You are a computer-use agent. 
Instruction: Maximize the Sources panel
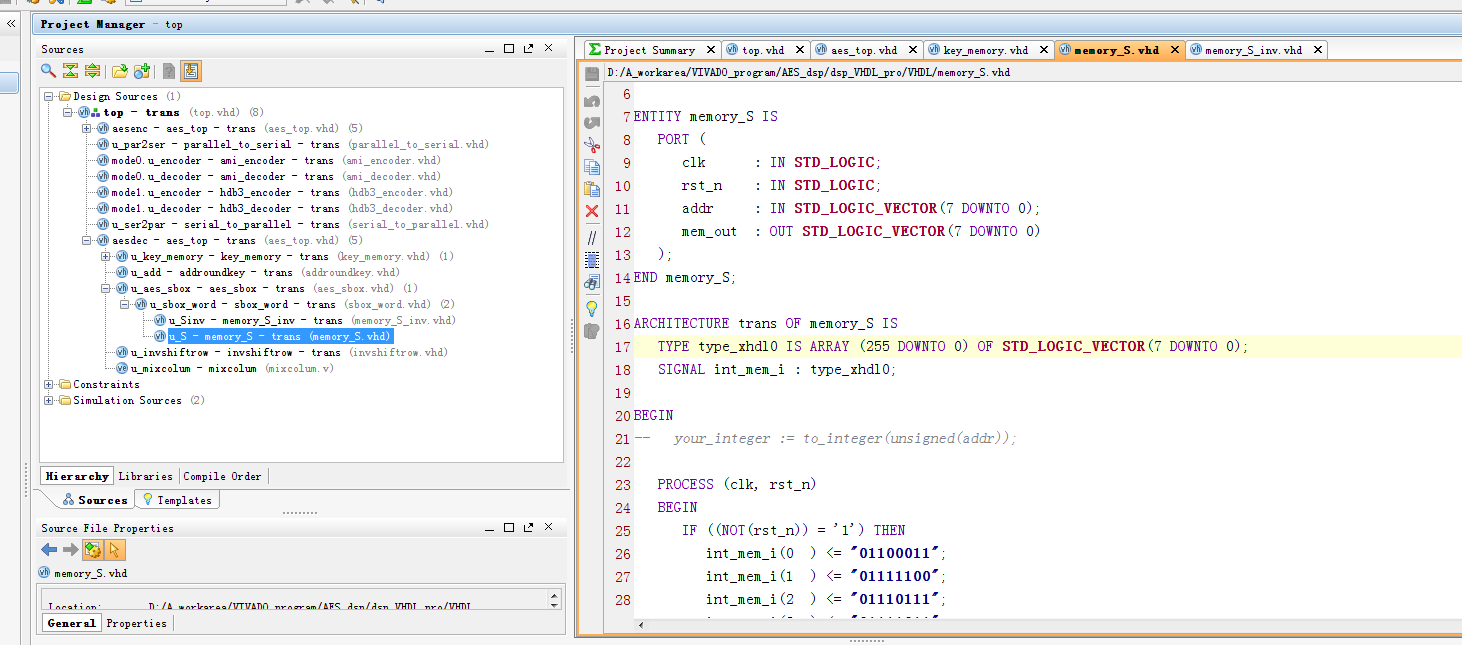point(509,48)
